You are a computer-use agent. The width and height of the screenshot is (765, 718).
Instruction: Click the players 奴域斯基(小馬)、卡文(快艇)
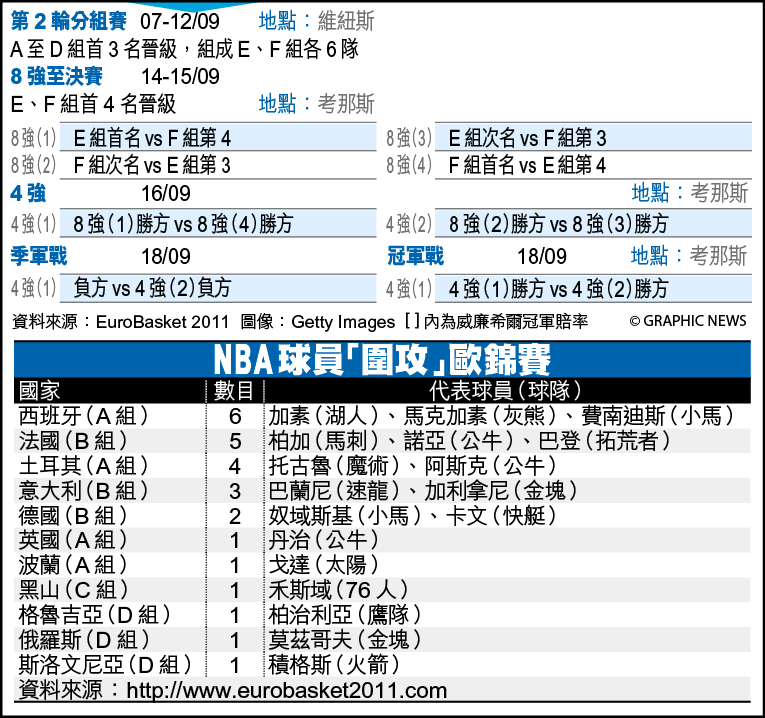pos(413,516)
